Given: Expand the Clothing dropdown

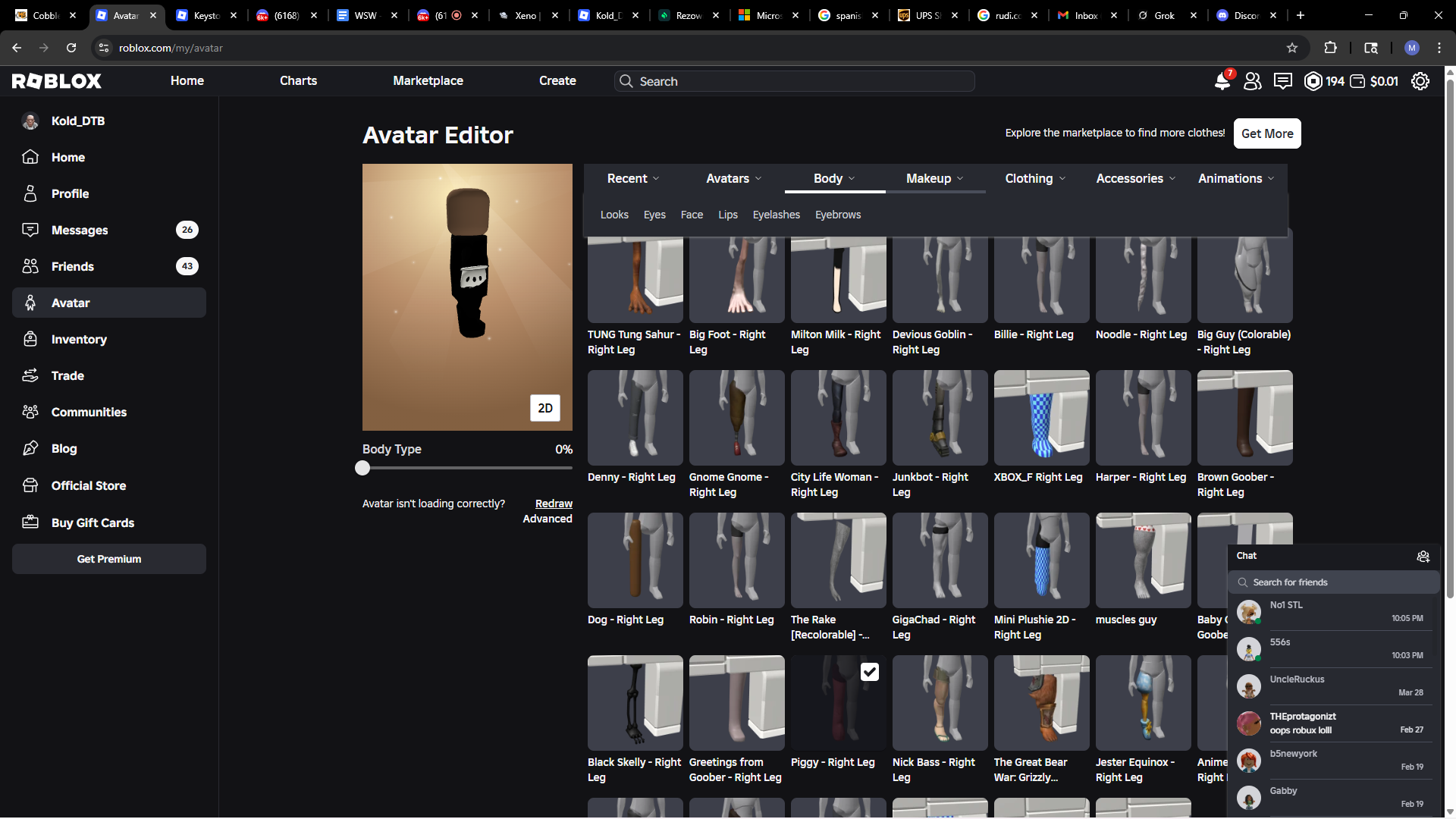Looking at the screenshot, I should click(x=1035, y=178).
